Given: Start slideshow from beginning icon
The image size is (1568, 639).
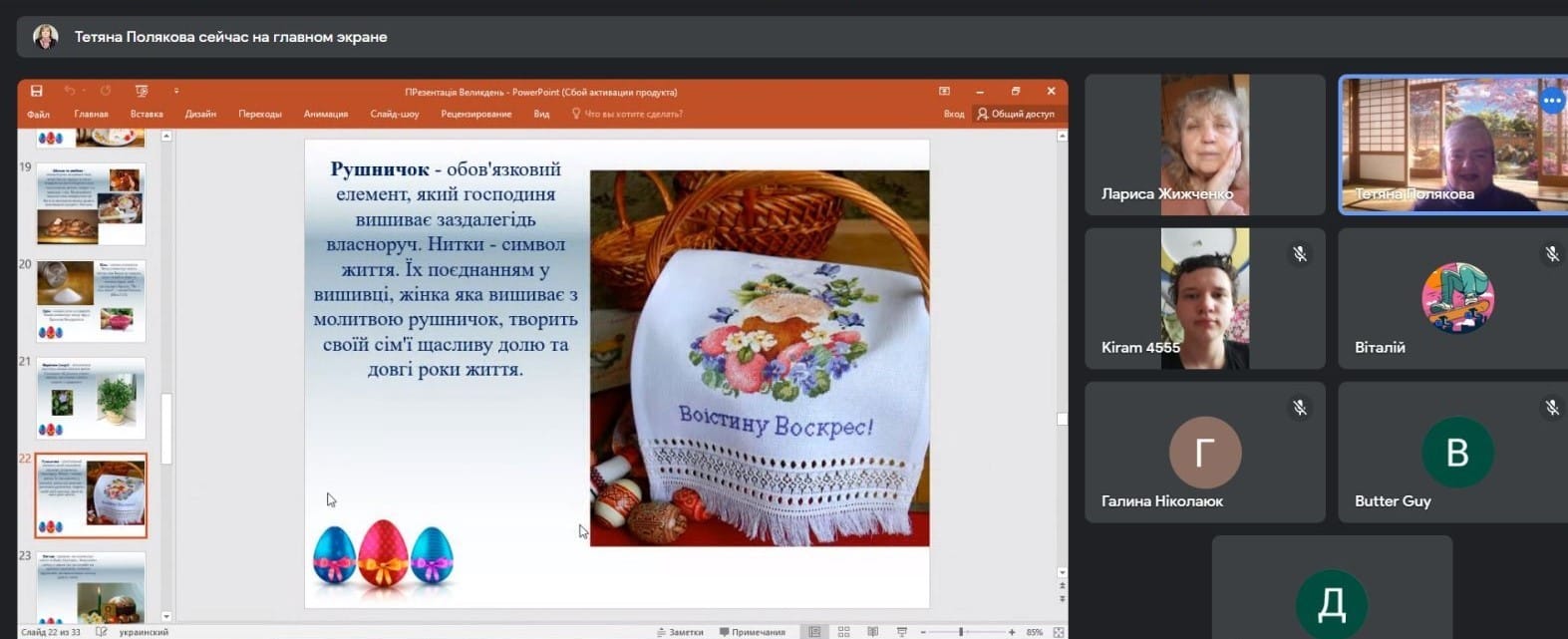Looking at the screenshot, I should tap(141, 91).
